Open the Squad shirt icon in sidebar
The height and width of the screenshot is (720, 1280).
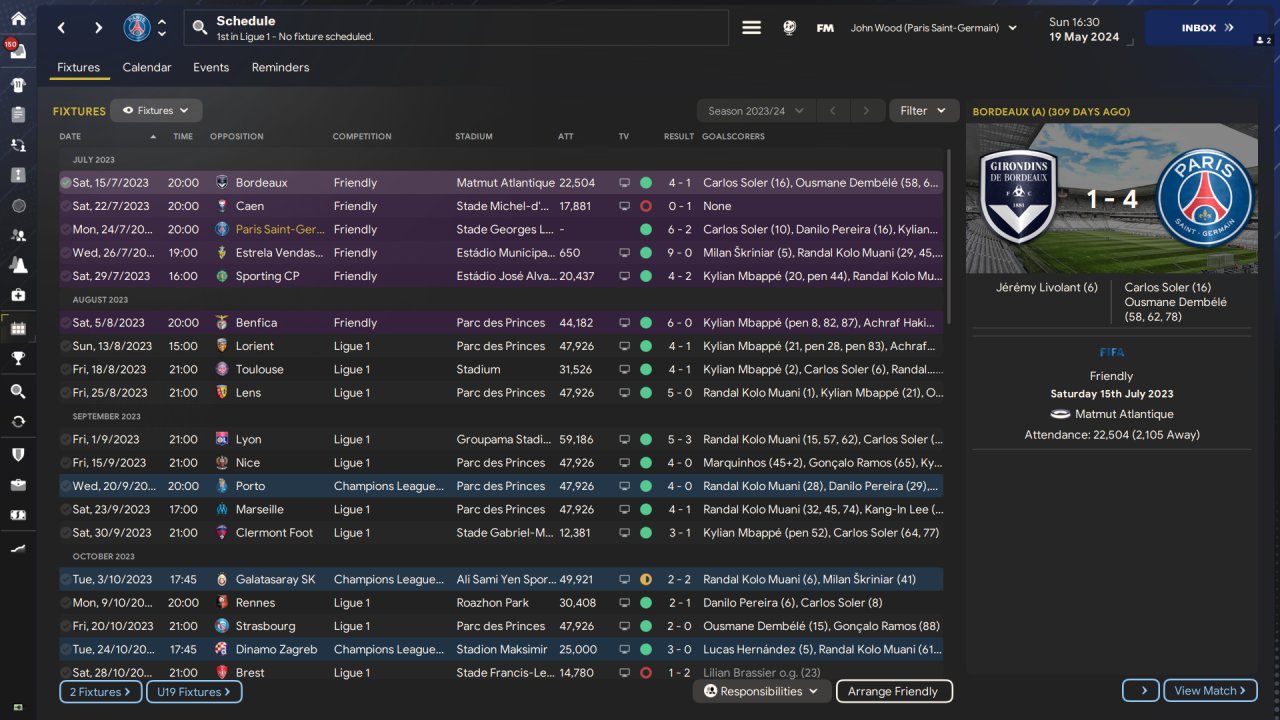18,85
